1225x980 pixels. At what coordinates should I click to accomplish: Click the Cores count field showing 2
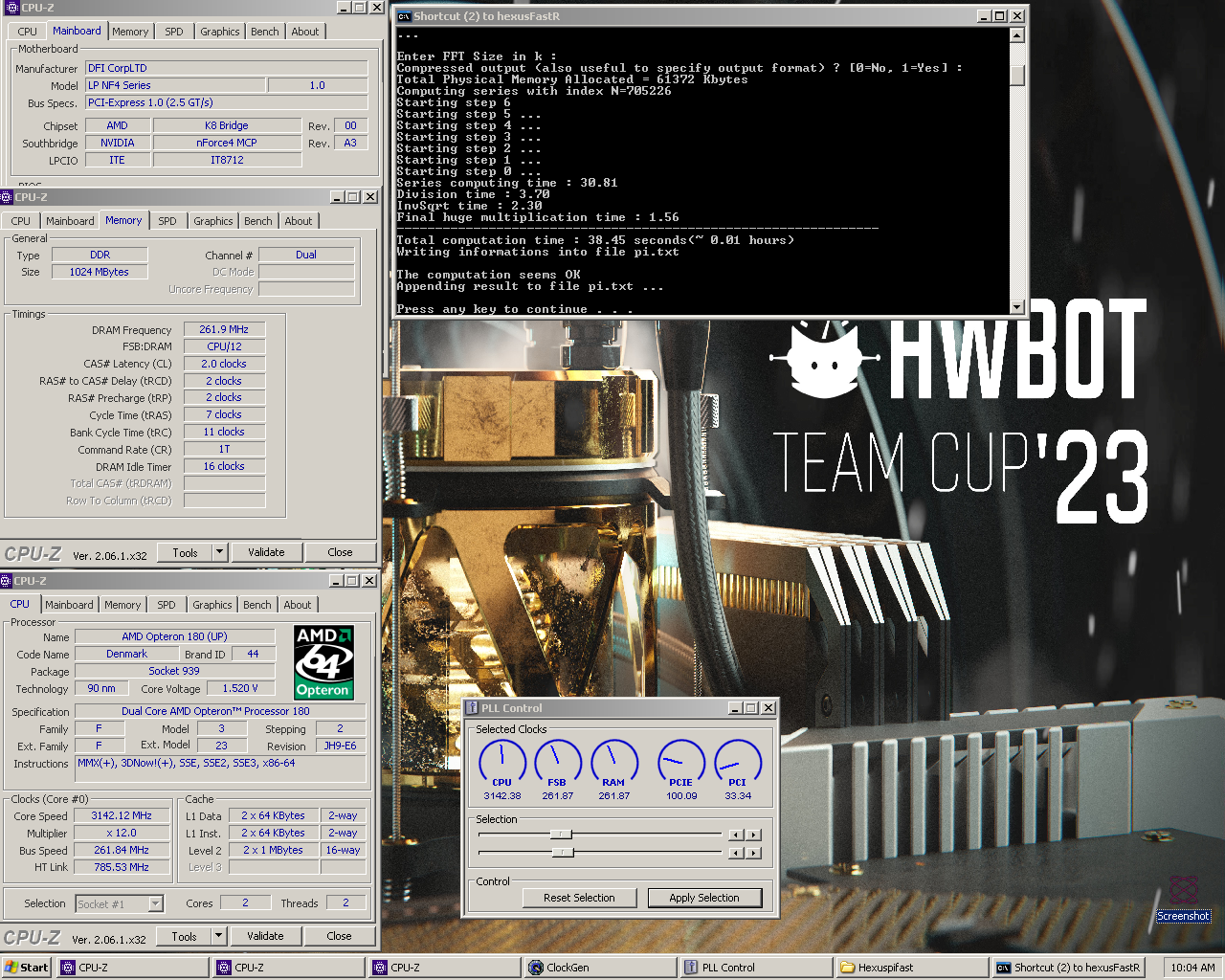(x=246, y=902)
